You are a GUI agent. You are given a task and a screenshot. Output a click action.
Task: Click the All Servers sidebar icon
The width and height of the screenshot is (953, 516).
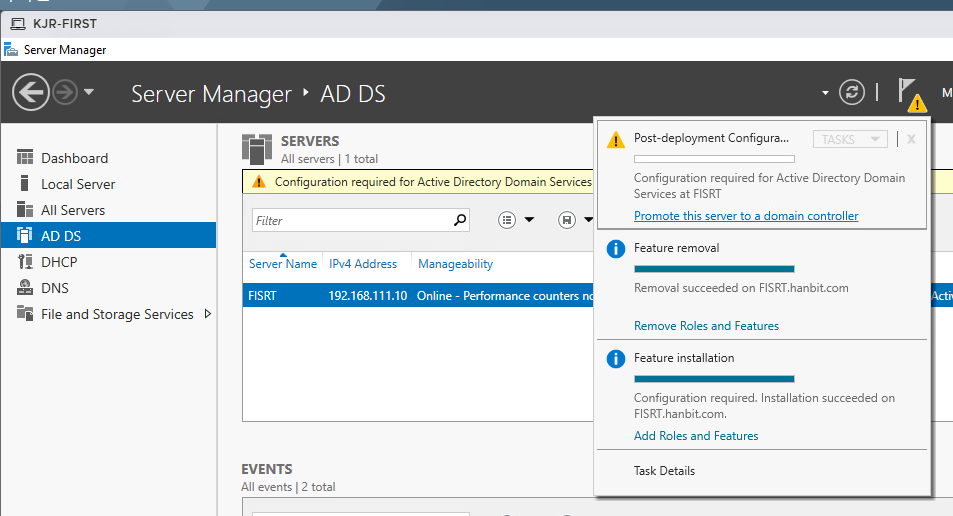click(x=25, y=210)
